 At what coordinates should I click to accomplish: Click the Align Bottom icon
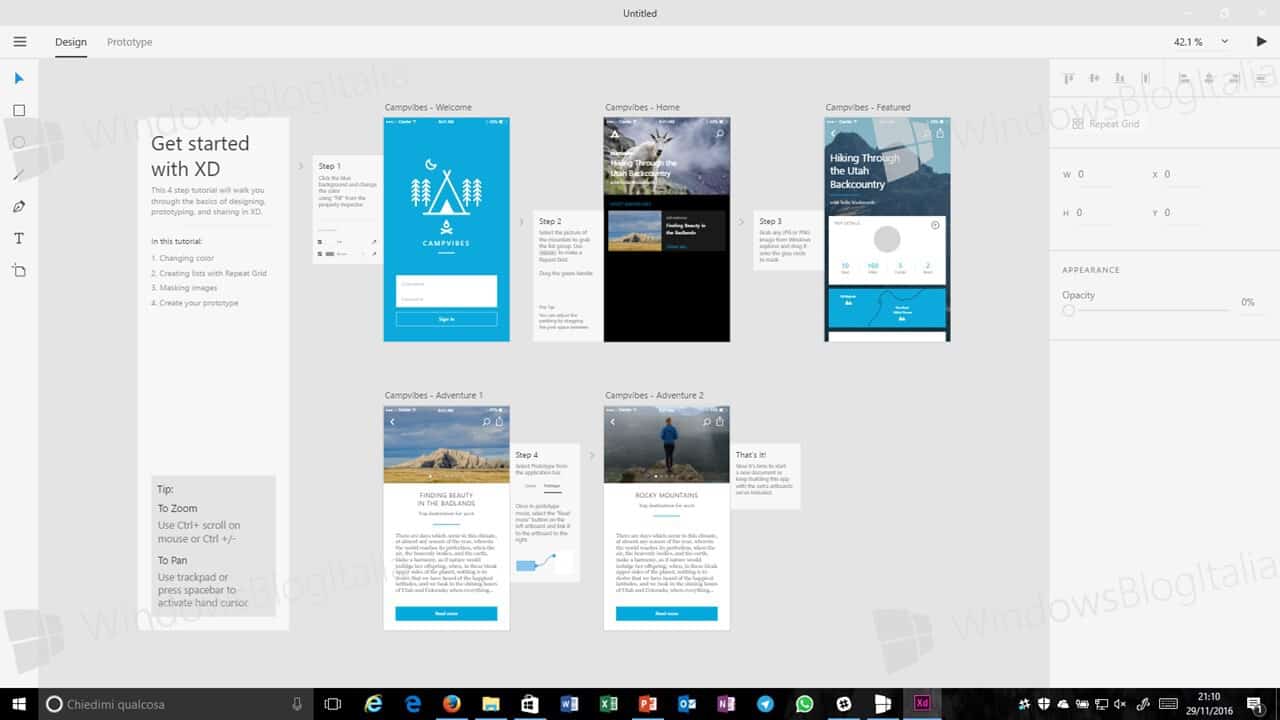tap(1119, 78)
